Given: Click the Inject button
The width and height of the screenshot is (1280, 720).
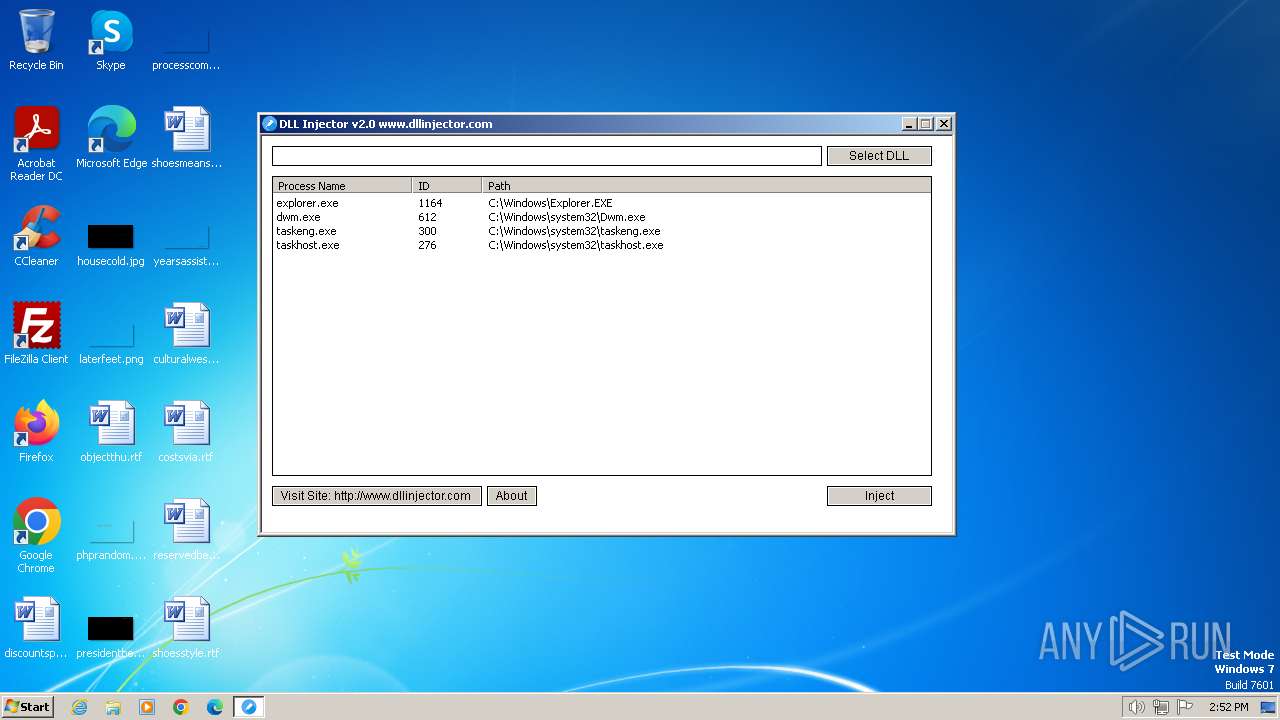Looking at the screenshot, I should click(879, 496).
